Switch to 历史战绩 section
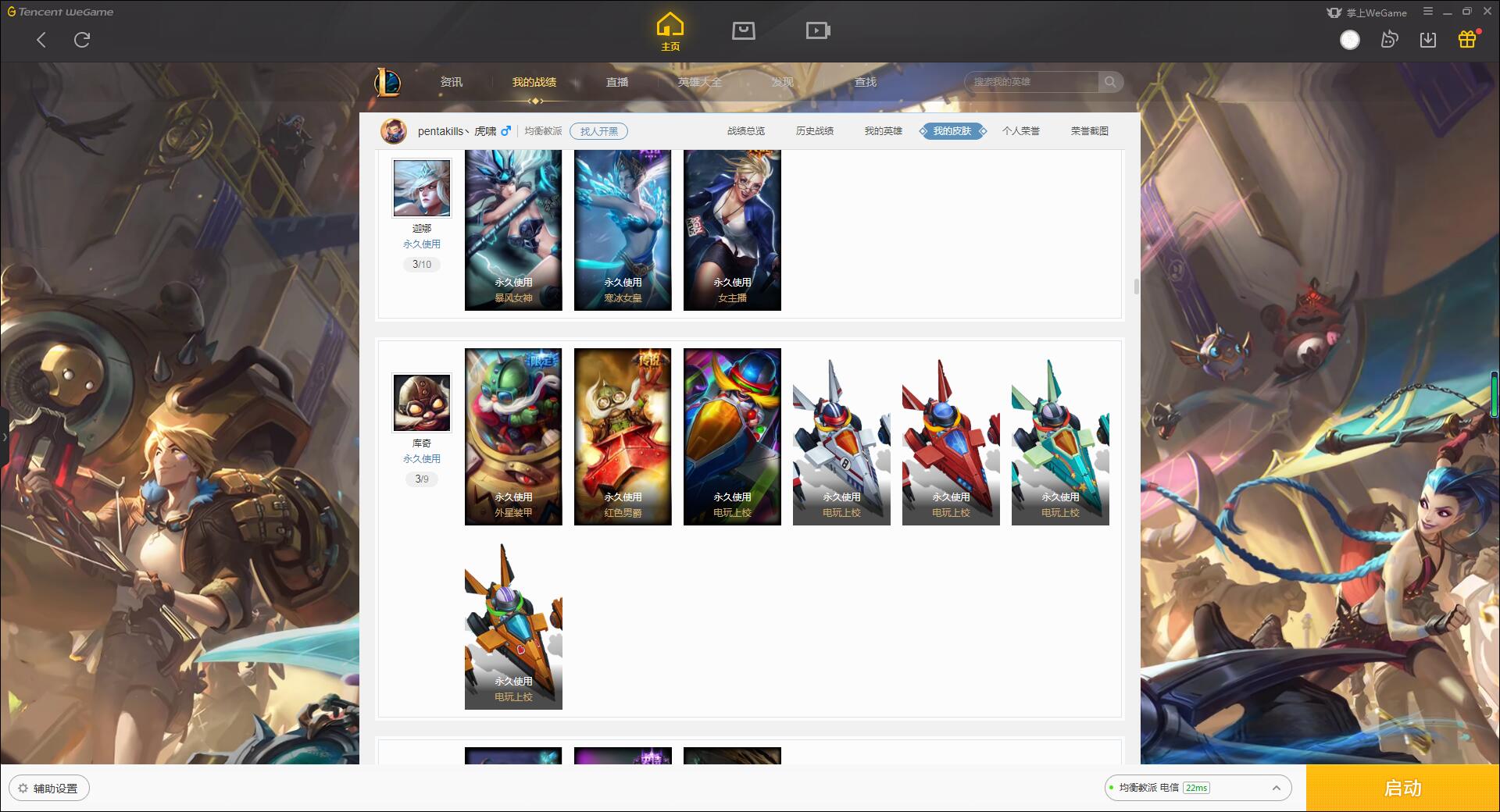 point(815,131)
